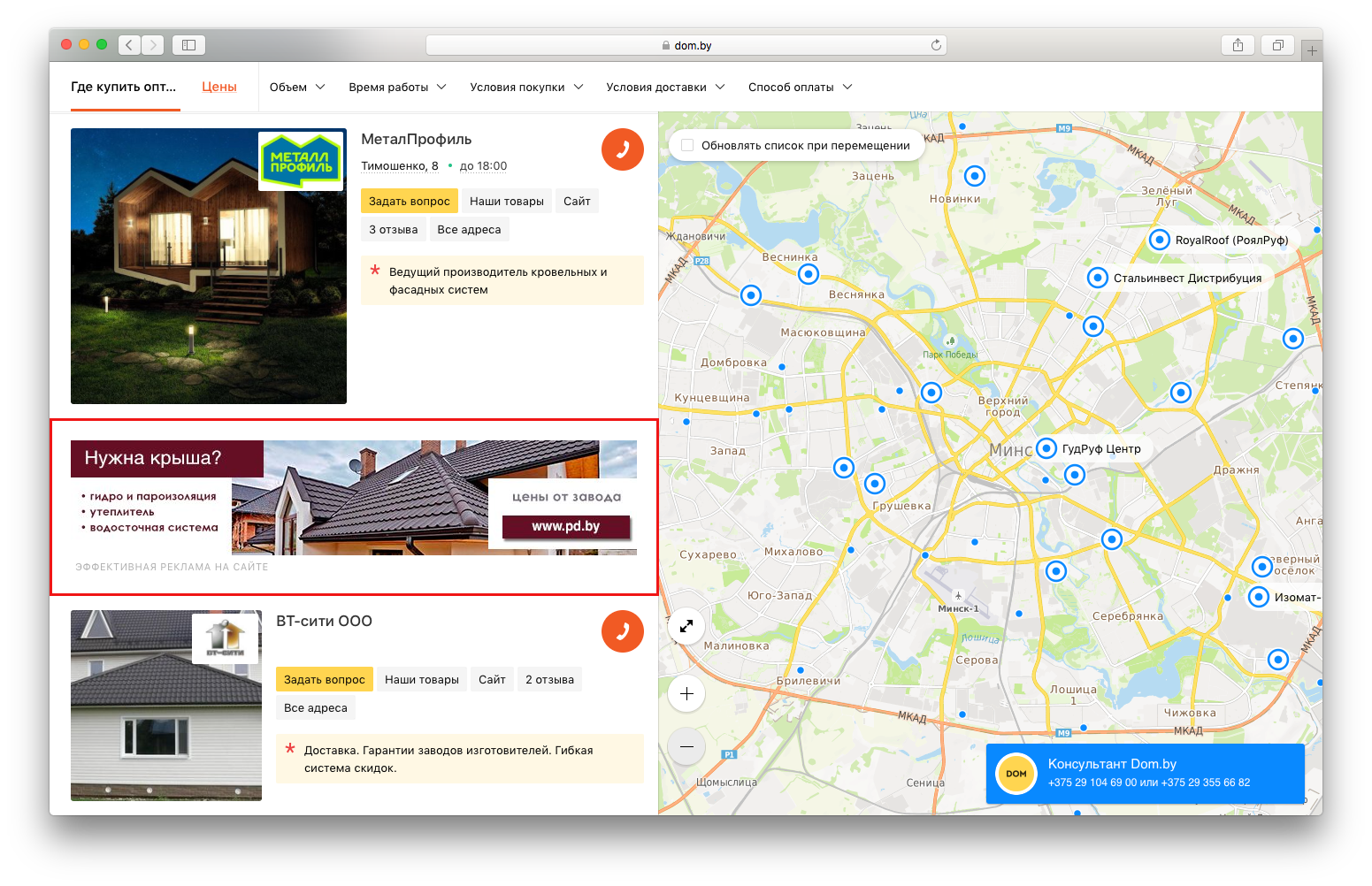The image size is (1372, 886).
Task: Show all Safari tabs overview
Action: click(x=1277, y=45)
